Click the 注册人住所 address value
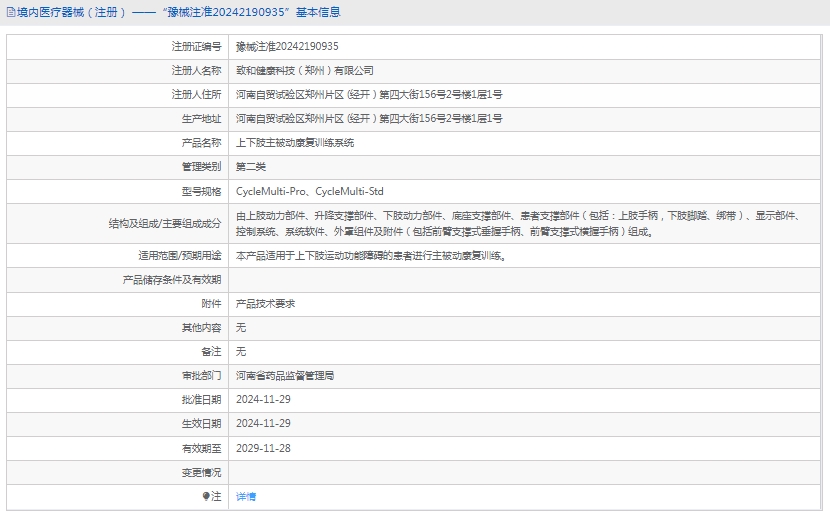Viewport: 830px width, 517px height. (x=368, y=94)
